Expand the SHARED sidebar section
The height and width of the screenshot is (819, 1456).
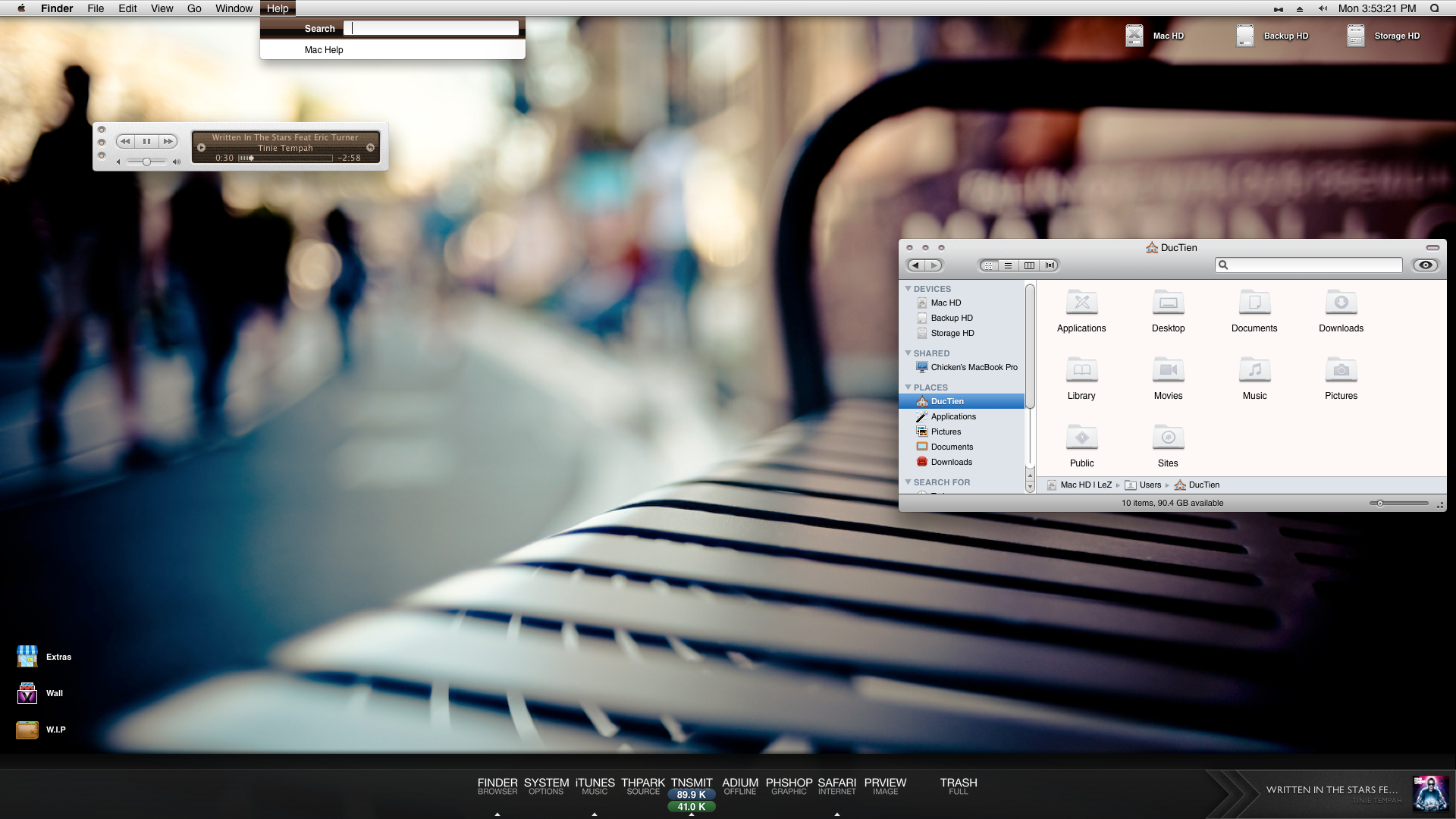908,352
